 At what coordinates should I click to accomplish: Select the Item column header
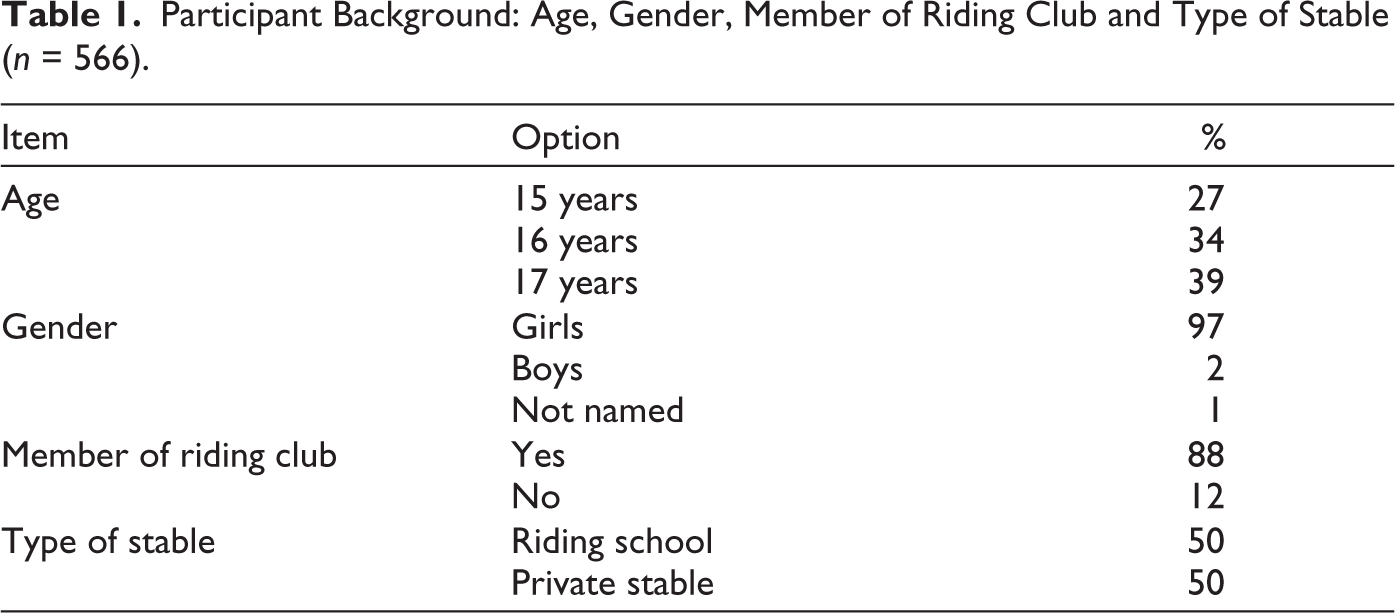(35, 137)
